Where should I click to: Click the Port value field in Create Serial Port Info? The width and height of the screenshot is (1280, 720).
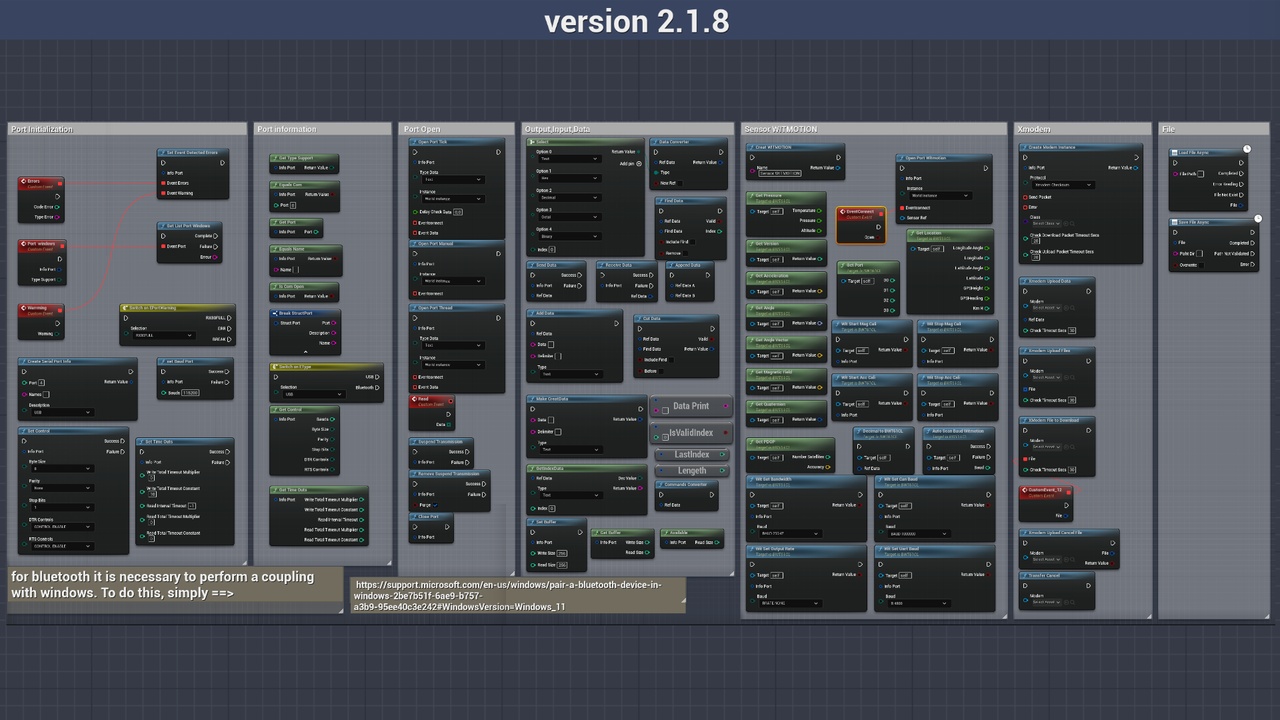(41, 383)
